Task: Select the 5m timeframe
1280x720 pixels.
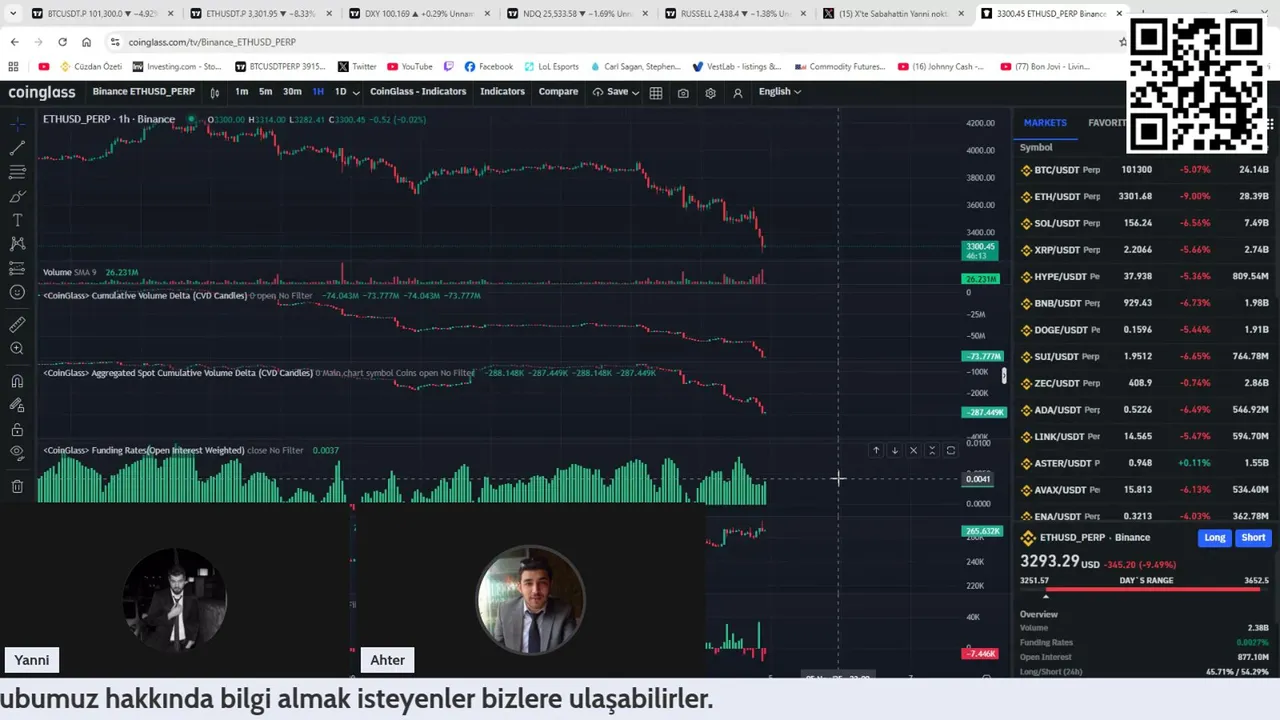Action: (266, 91)
